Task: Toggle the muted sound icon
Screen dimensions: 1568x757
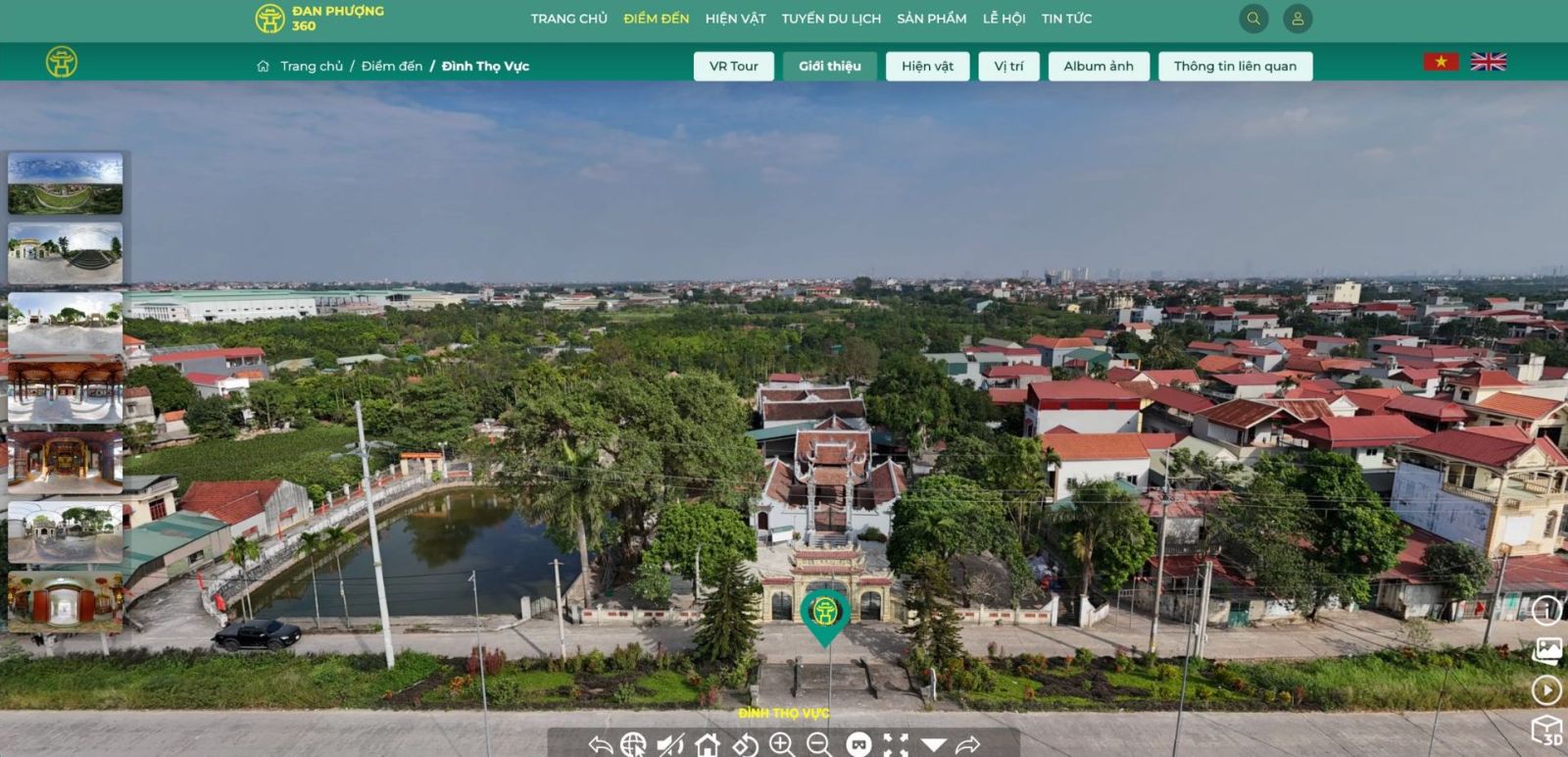Action: click(670, 745)
